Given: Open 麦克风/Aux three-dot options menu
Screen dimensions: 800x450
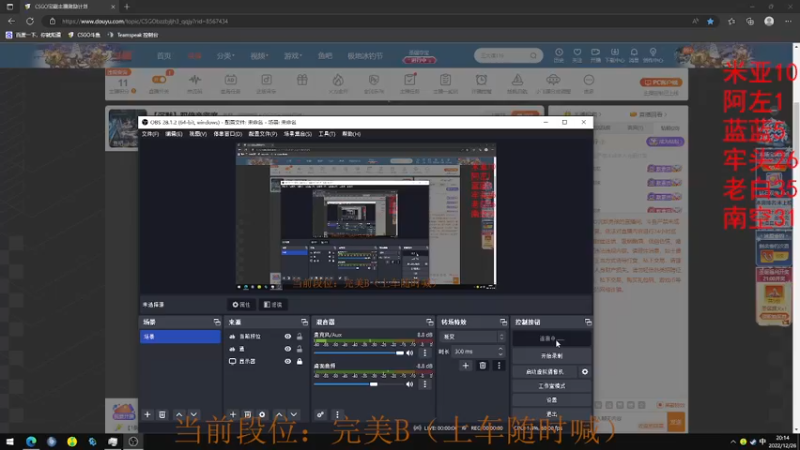Looking at the screenshot, I should point(424,353).
